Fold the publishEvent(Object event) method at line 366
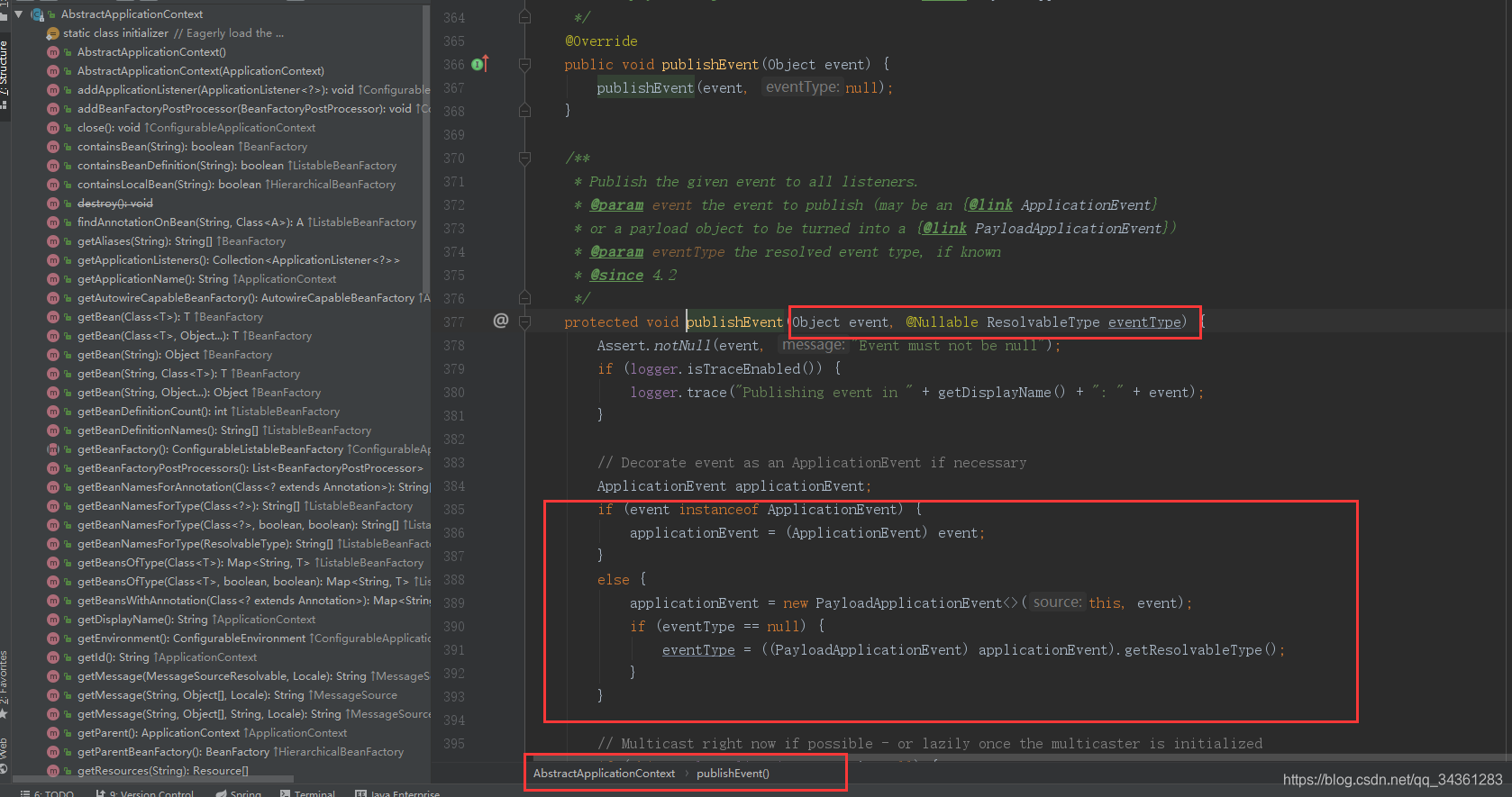 (x=524, y=65)
